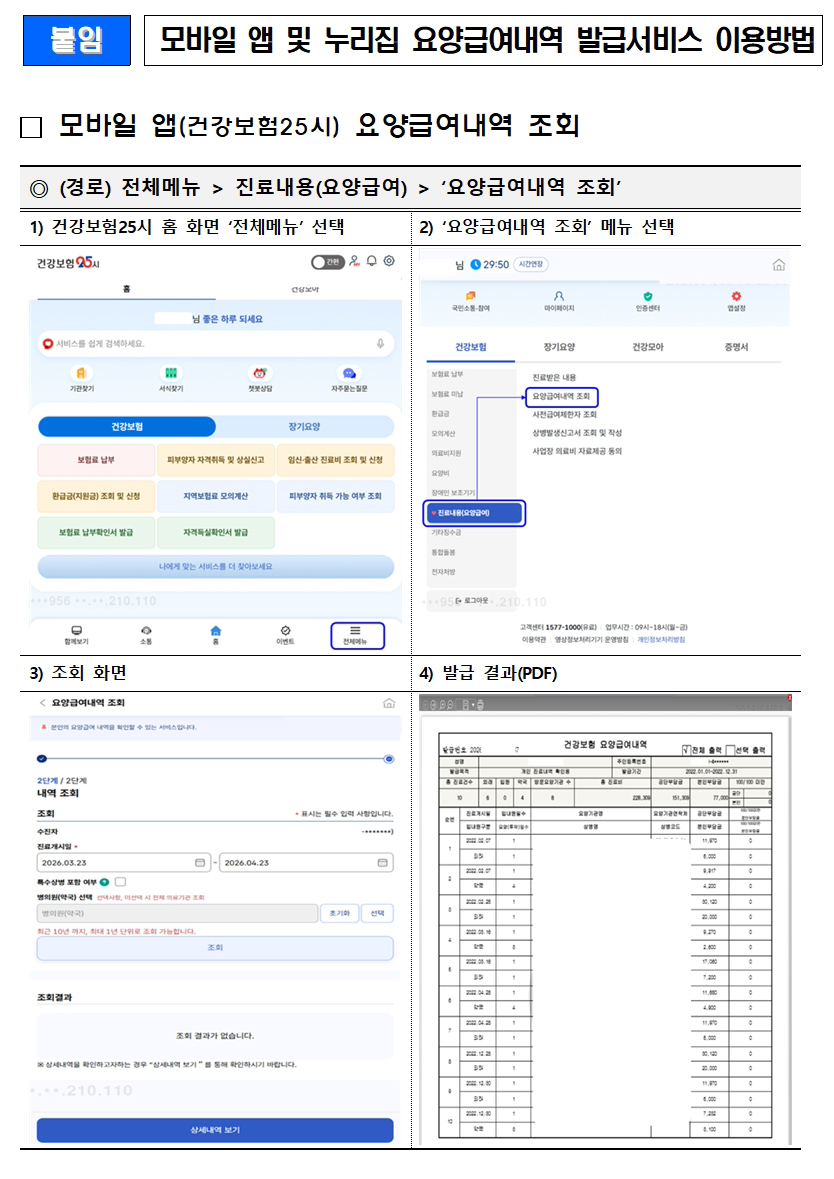Screen dimensions: 834x1179
Task: Open the 개인정보처리방침 link
Action: 661,640
